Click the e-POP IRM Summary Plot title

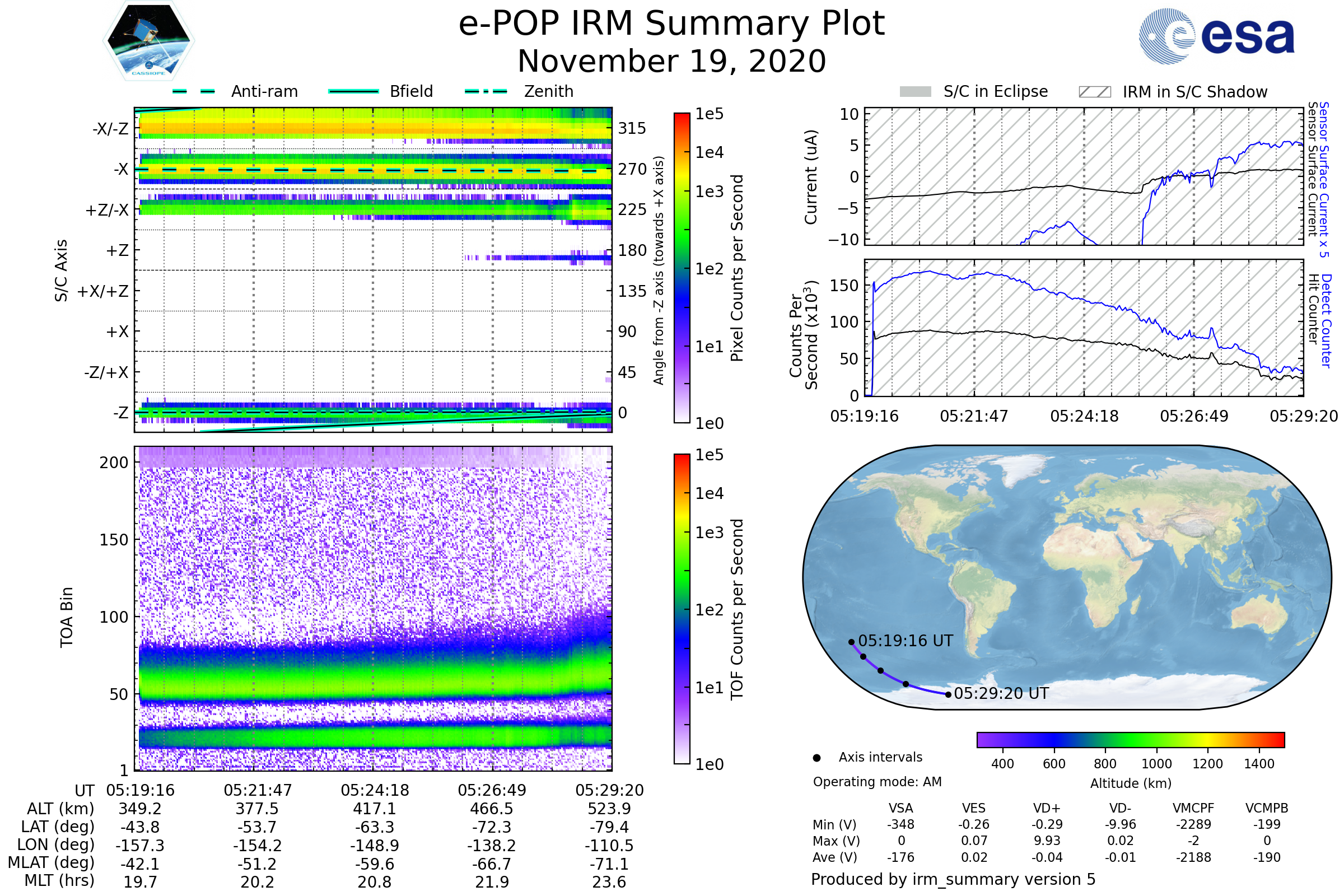671,24
